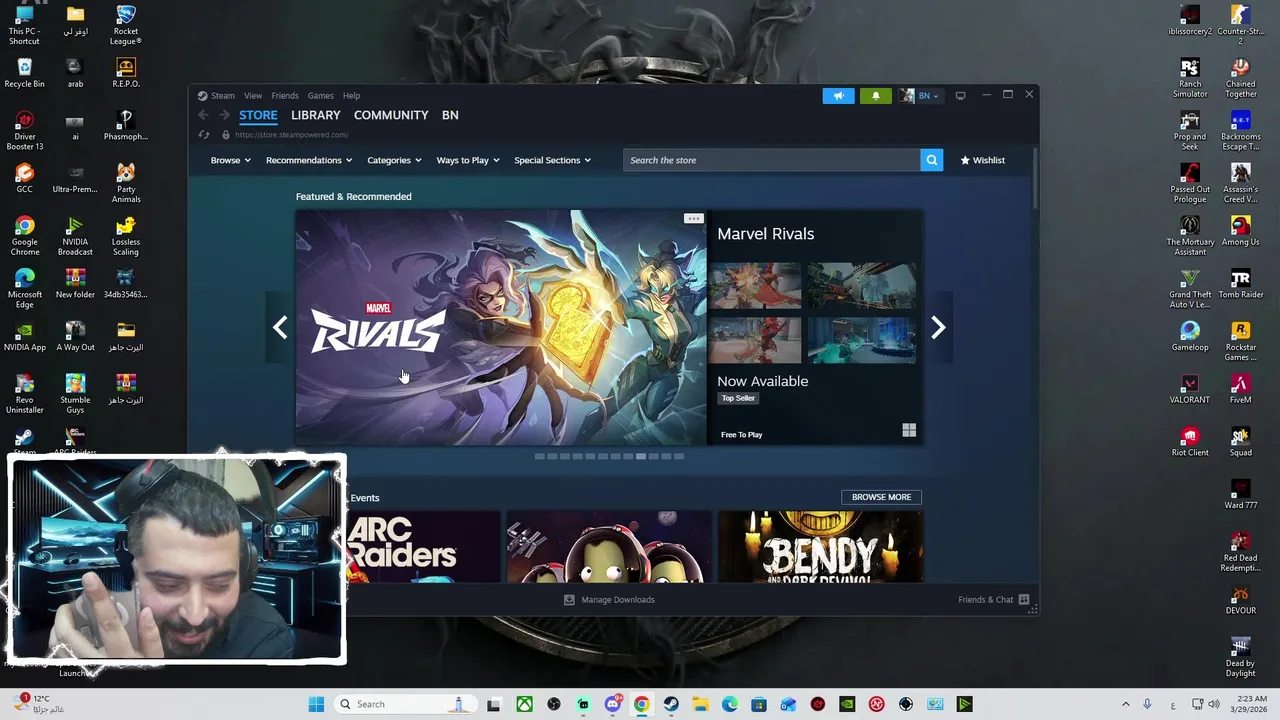Expand the Special Sections dropdown

pos(552,160)
